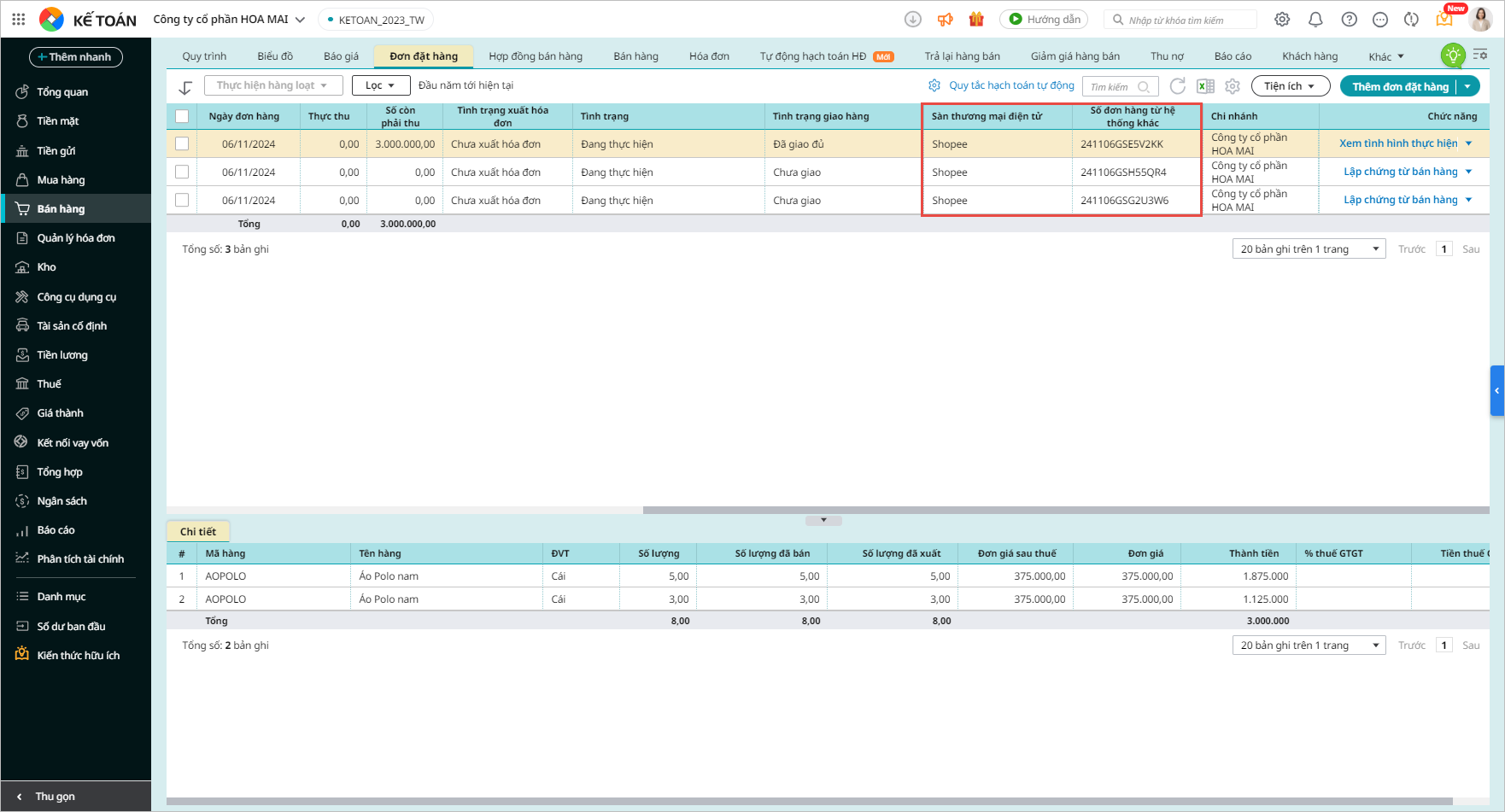Open the notifications bell icon
This screenshot has height=812, width=1505.
[x=1315, y=20]
